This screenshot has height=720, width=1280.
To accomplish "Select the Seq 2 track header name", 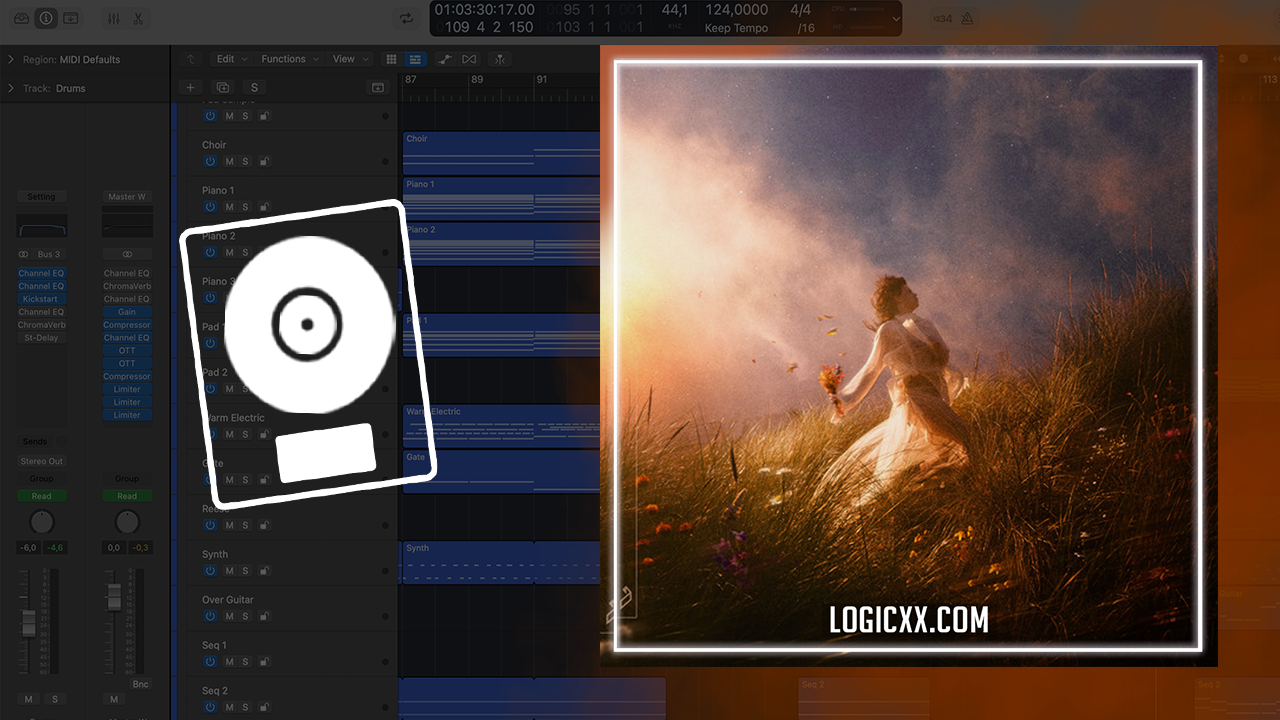I will pos(215,691).
